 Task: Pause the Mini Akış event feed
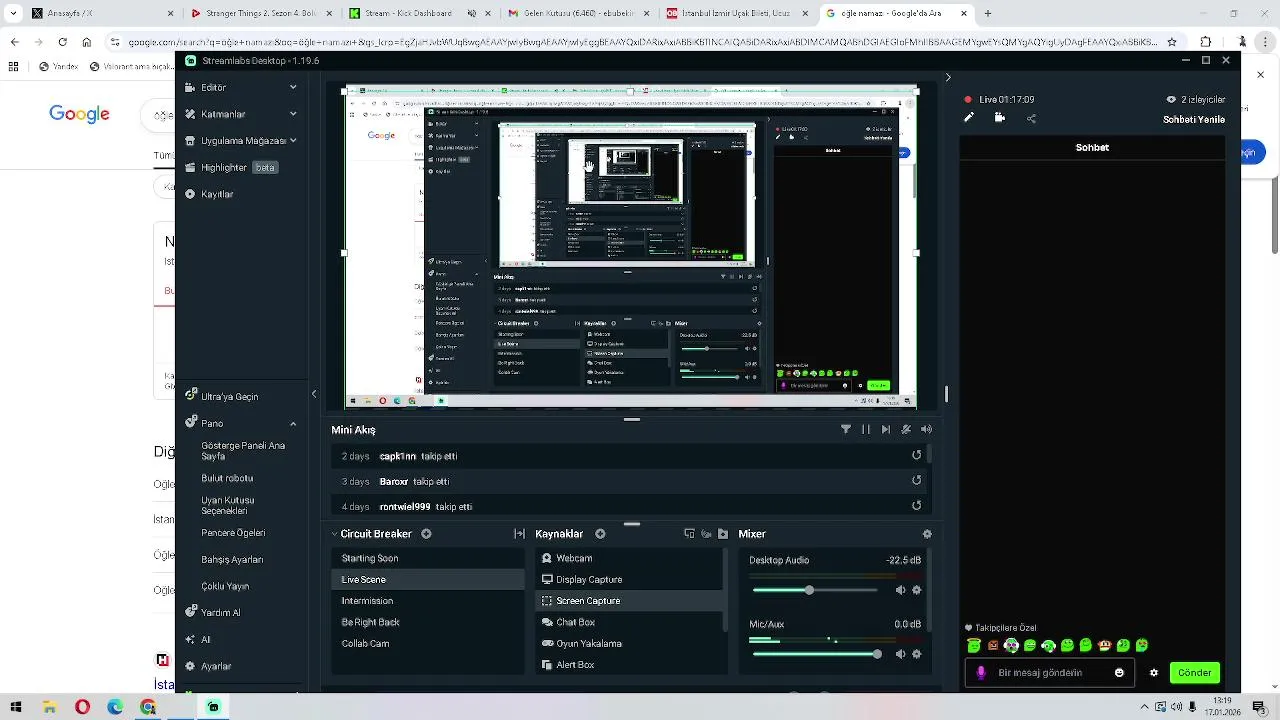pos(866,429)
